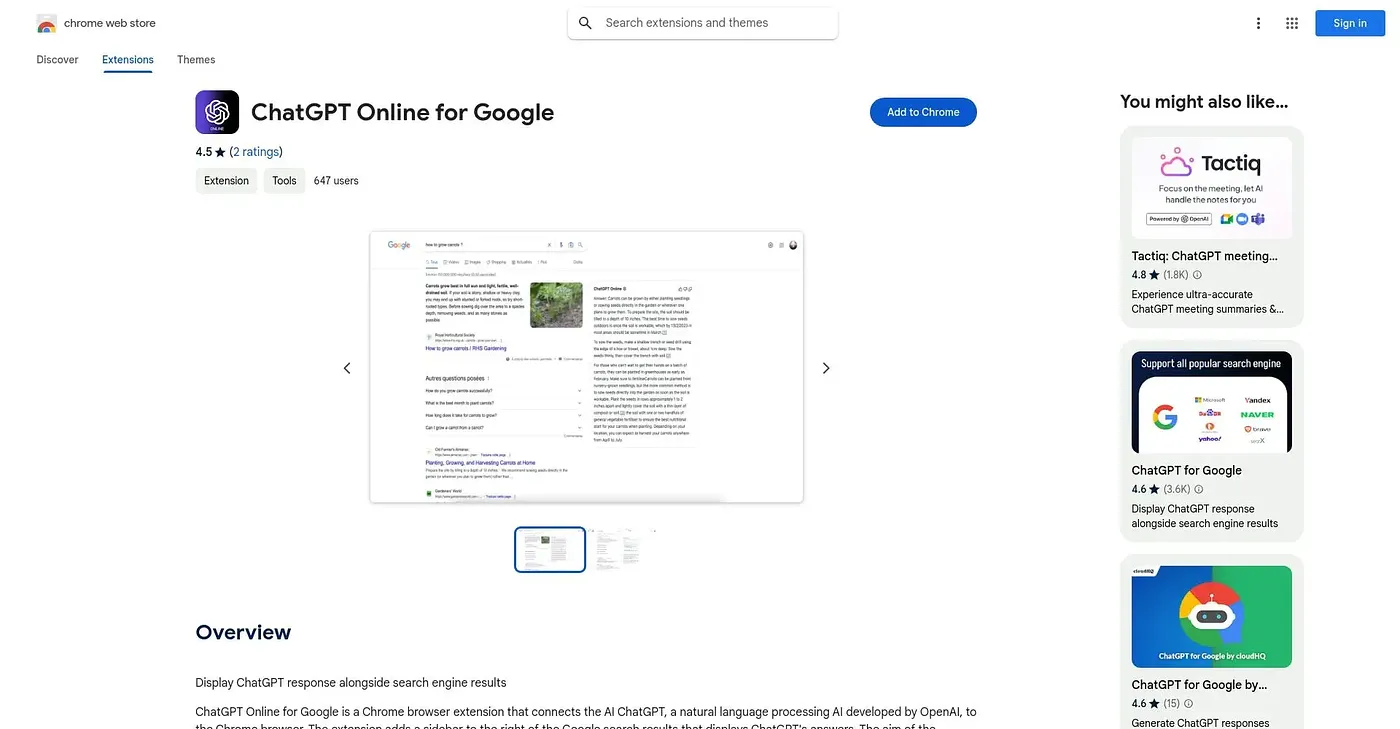Click the Tools category chip
This screenshot has width=1400, height=729.
[x=284, y=181]
